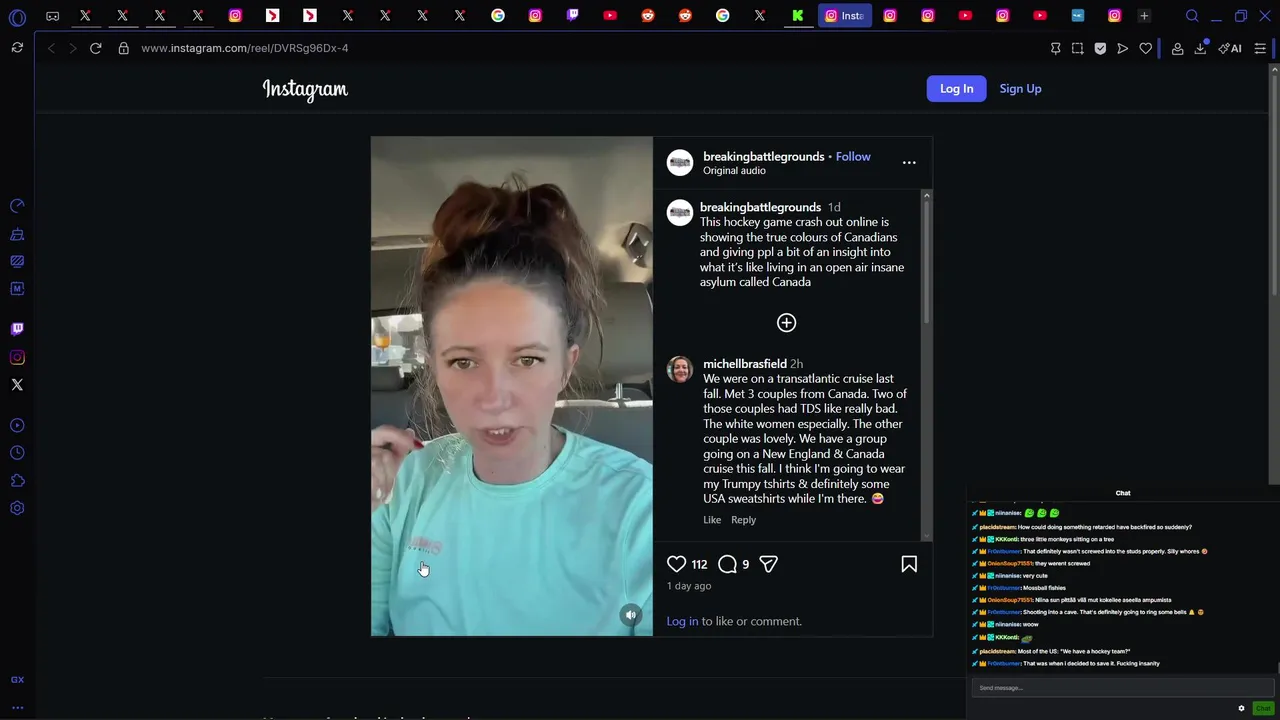Like the reel with heart icon

point(677,564)
